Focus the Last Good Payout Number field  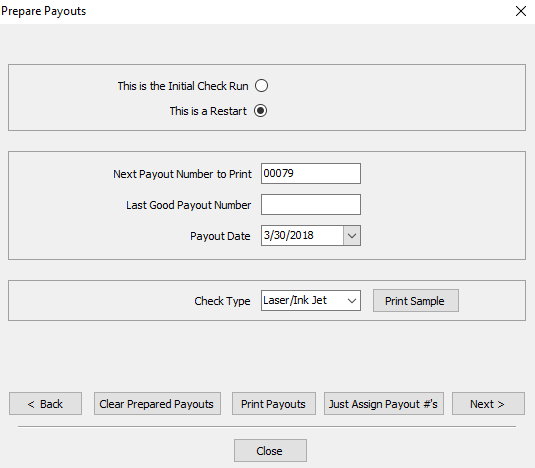point(311,204)
